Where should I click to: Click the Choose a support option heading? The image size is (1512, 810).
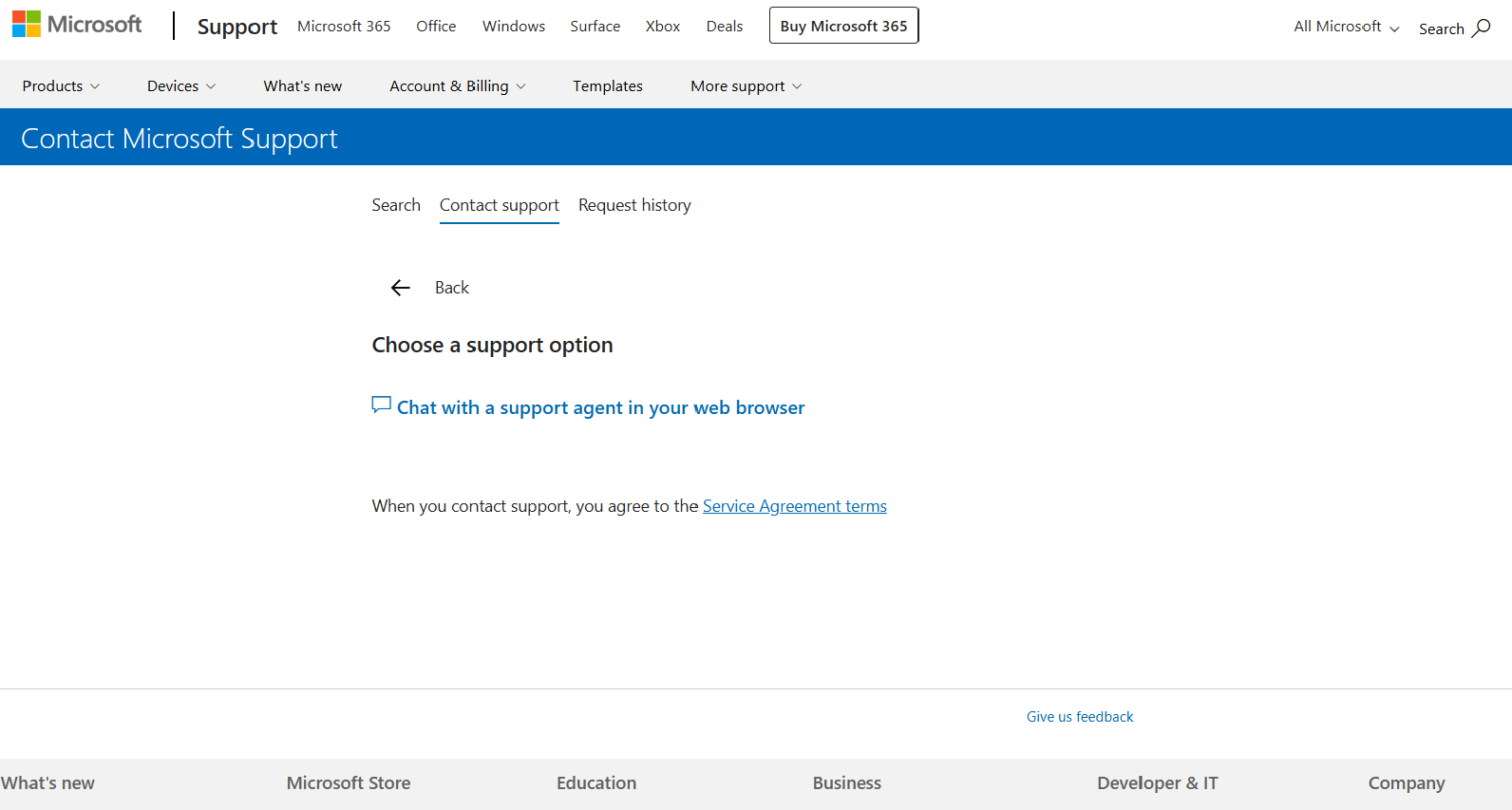click(x=492, y=346)
